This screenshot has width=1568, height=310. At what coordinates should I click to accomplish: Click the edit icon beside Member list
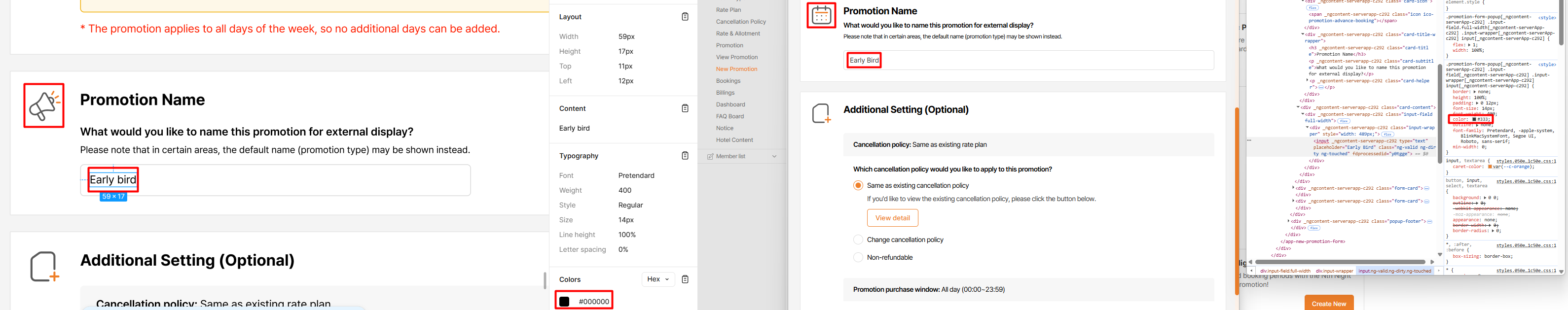[x=710, y=157]
